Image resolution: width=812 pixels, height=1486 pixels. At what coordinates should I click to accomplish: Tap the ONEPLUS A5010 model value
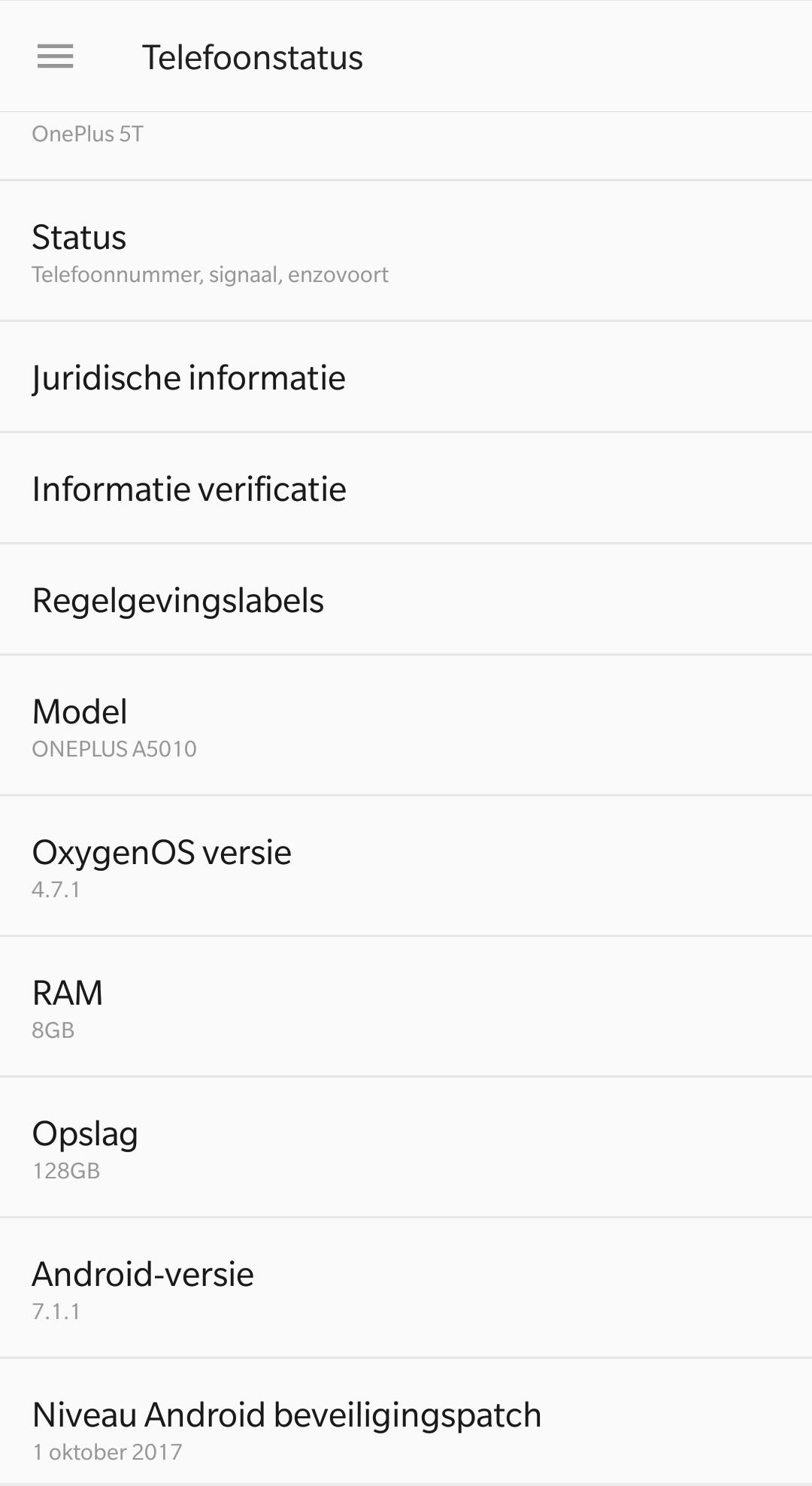[x=114, y=749]
